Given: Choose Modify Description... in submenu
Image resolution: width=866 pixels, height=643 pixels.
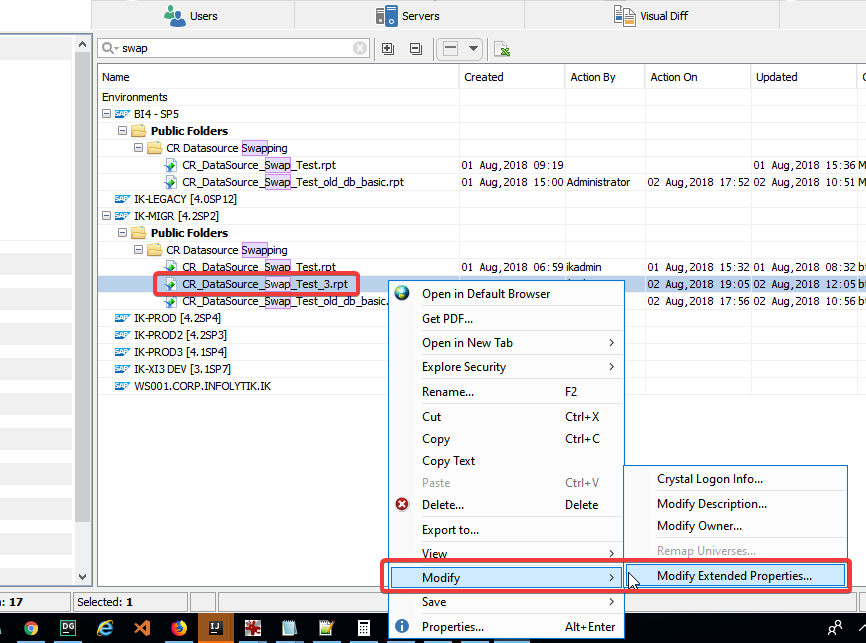Looking at the screenshot, I should (x=736, y=504).
